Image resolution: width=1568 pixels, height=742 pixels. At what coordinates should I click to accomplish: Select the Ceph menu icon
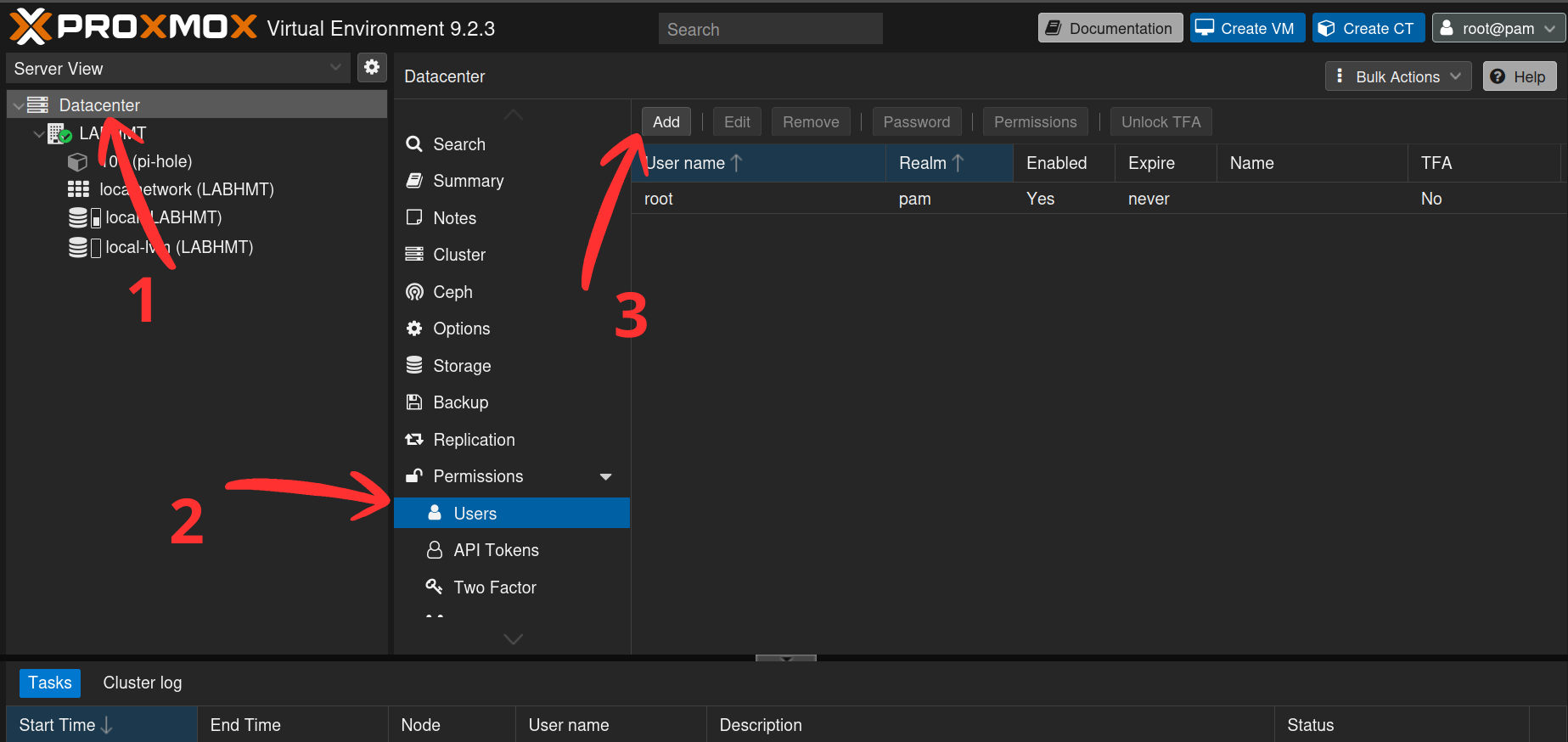[414, 292]
